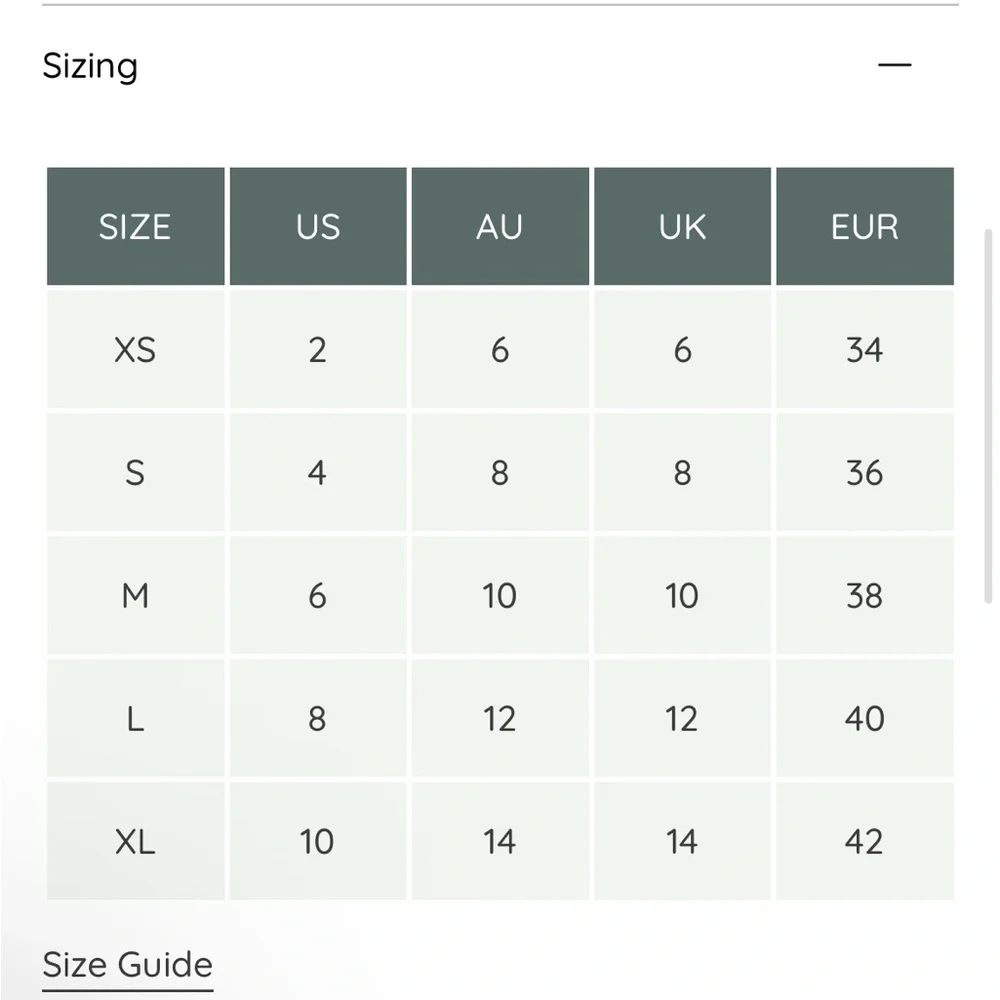Viewport: 1000px width, 1000px height.
Task: Select the UK column header
Action: pyautogui.click(x=682, y=227)
